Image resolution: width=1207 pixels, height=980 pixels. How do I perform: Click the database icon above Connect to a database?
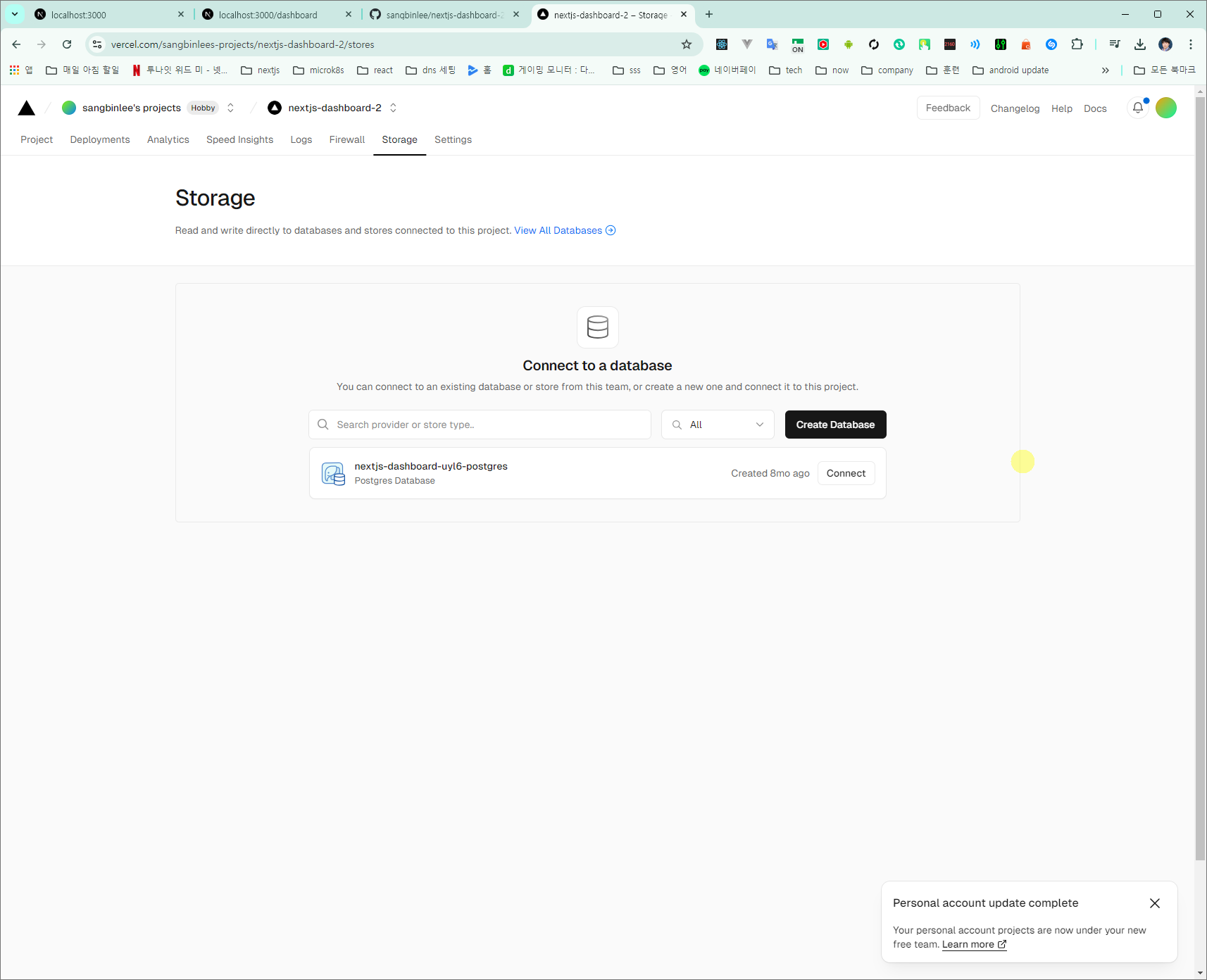coord(598,327)
